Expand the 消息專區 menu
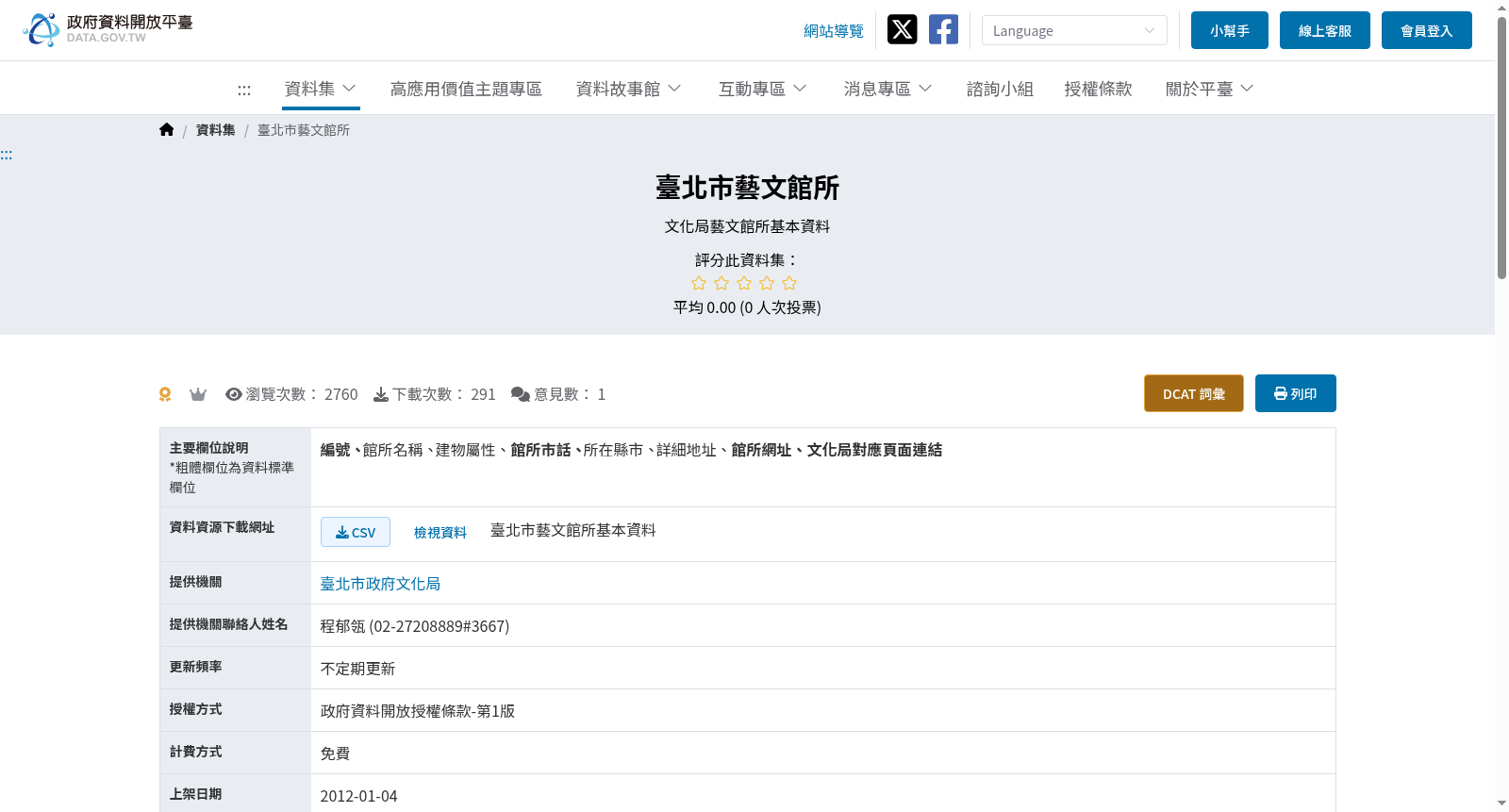The image size is (1509, 812). pyautogui.click(x=887, y=89)
